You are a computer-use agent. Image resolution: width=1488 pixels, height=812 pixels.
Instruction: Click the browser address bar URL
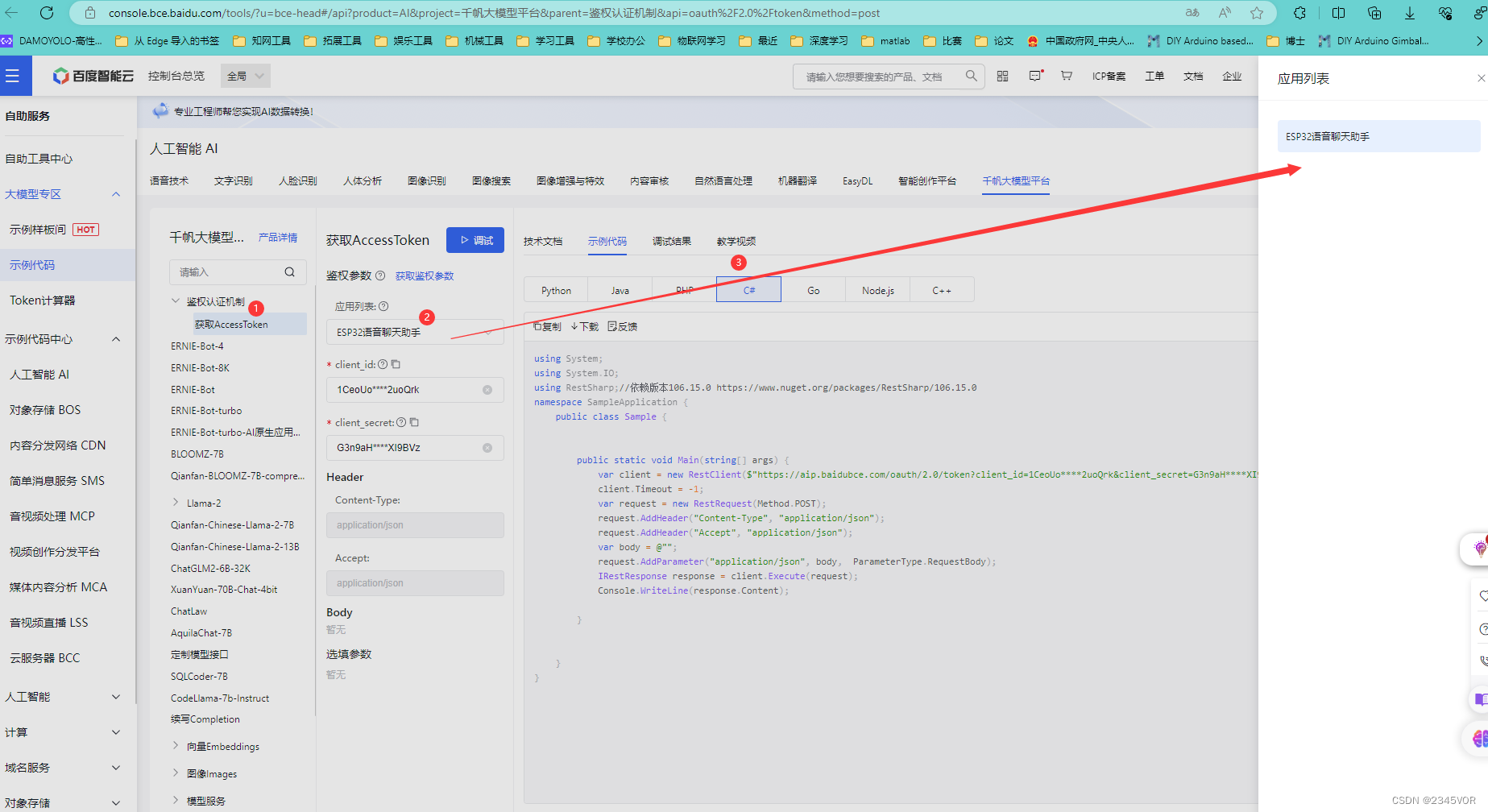pos(494,13)
